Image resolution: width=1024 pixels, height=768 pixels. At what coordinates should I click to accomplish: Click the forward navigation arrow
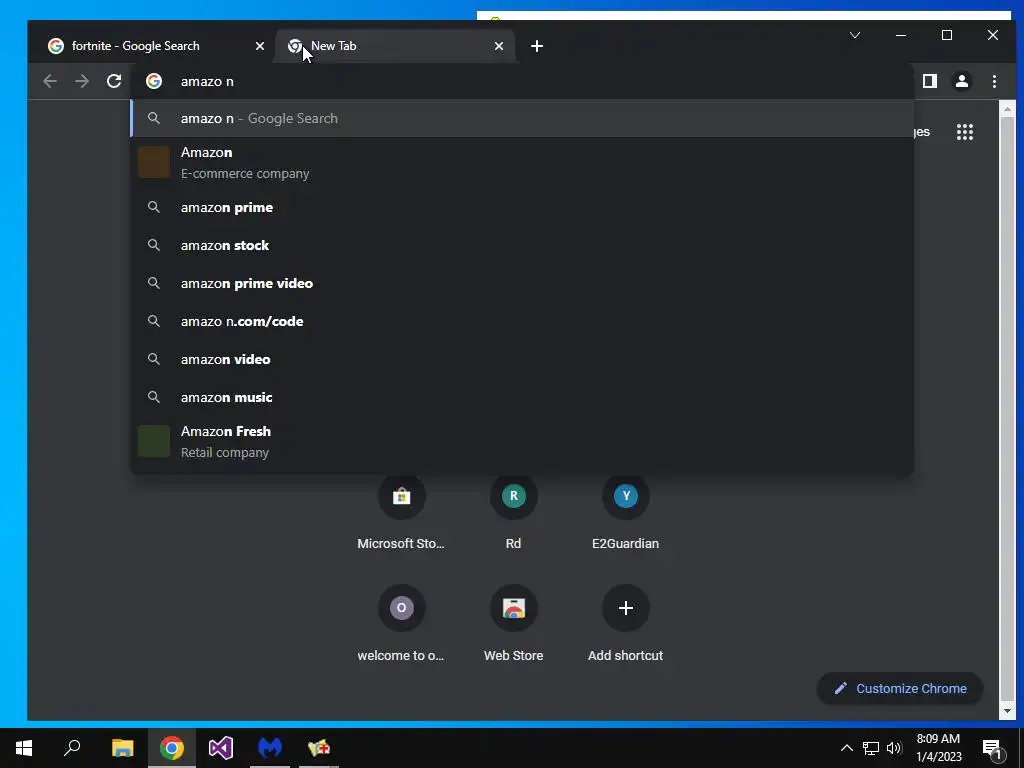click(x=82, y=81)
